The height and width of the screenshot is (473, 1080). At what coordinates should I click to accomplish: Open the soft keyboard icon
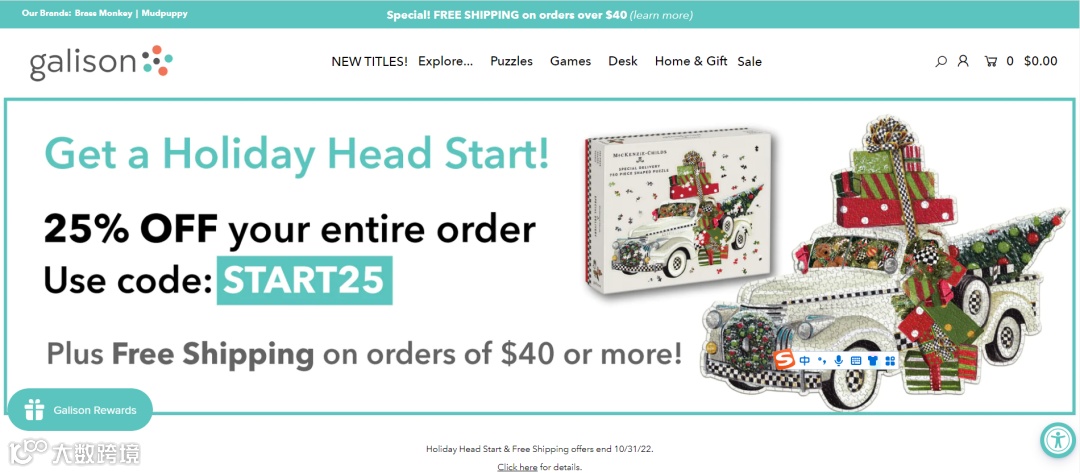click(856, 360)
